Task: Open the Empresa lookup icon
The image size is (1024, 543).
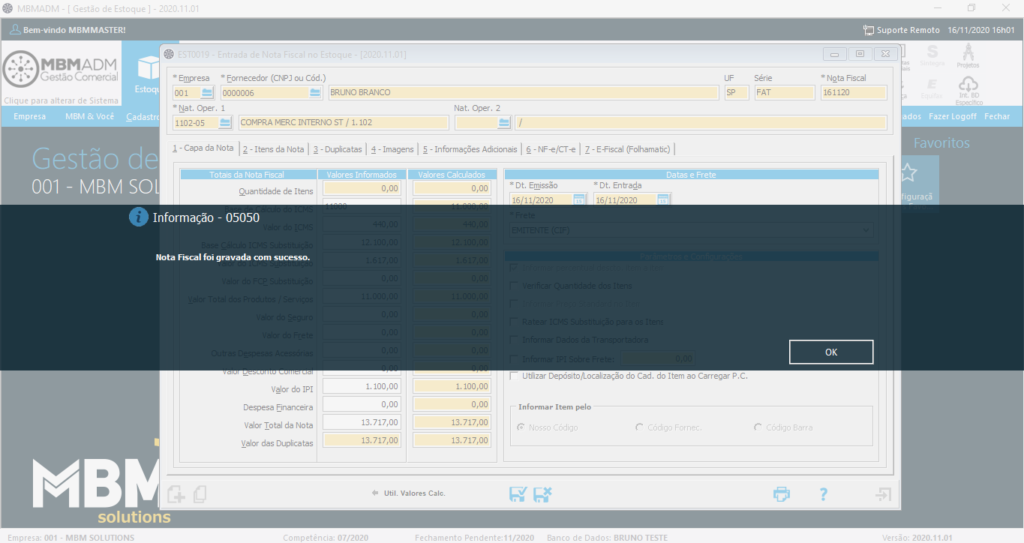Action: coord(207,93)
